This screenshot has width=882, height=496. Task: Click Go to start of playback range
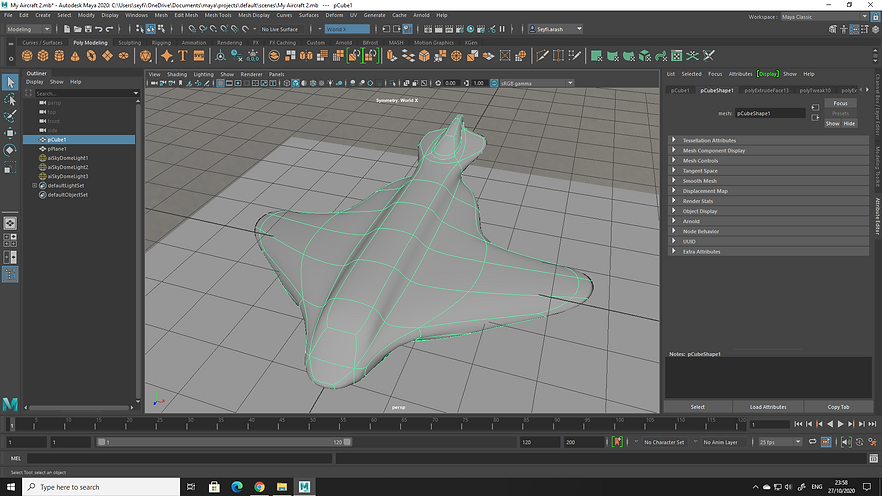[798, 424]
